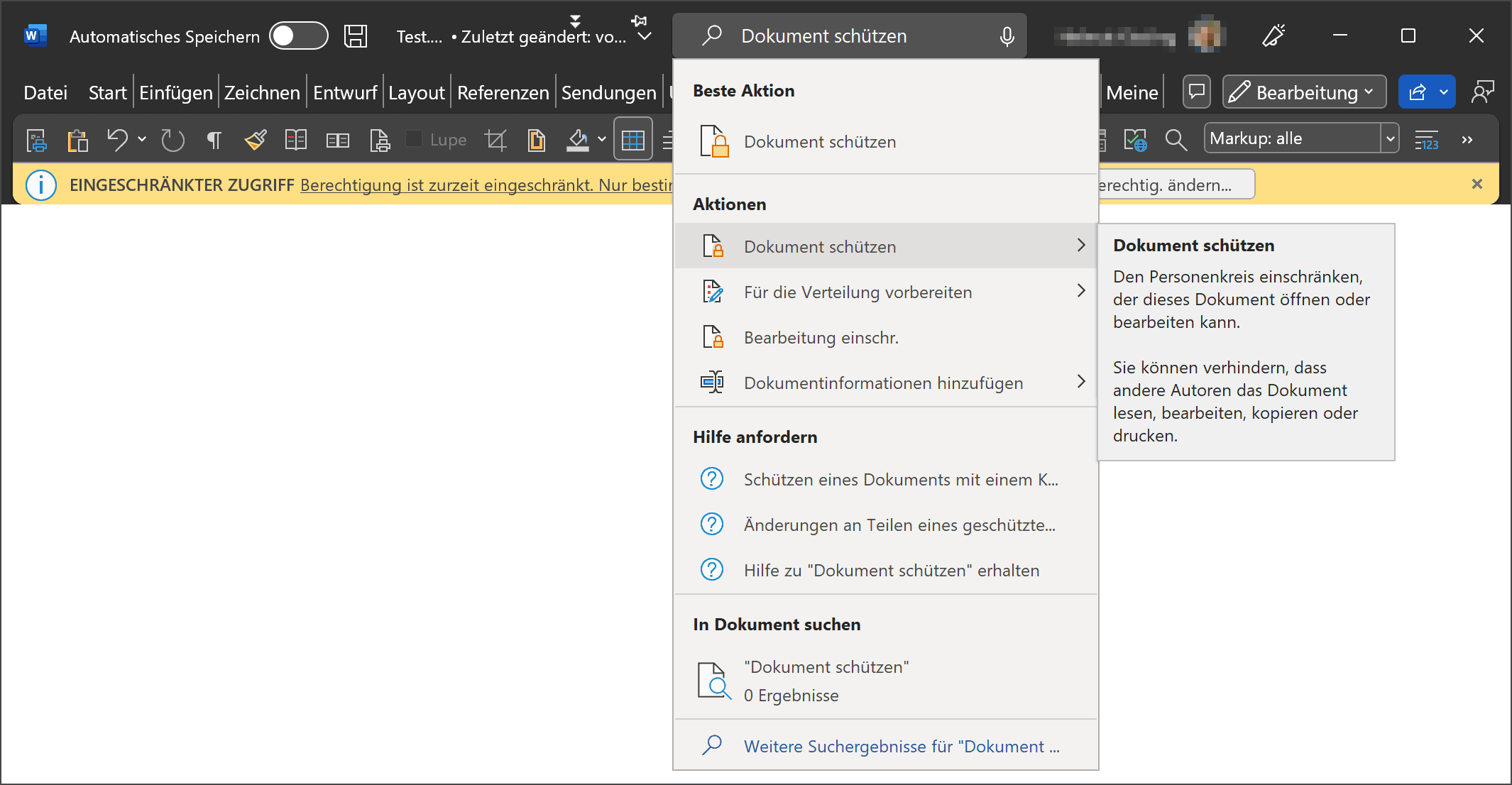Expand Für die Verteilung vorbereiten submenu
Image resolution: width=1512 pixels, height=785 pixels.
click(1080, 291)
